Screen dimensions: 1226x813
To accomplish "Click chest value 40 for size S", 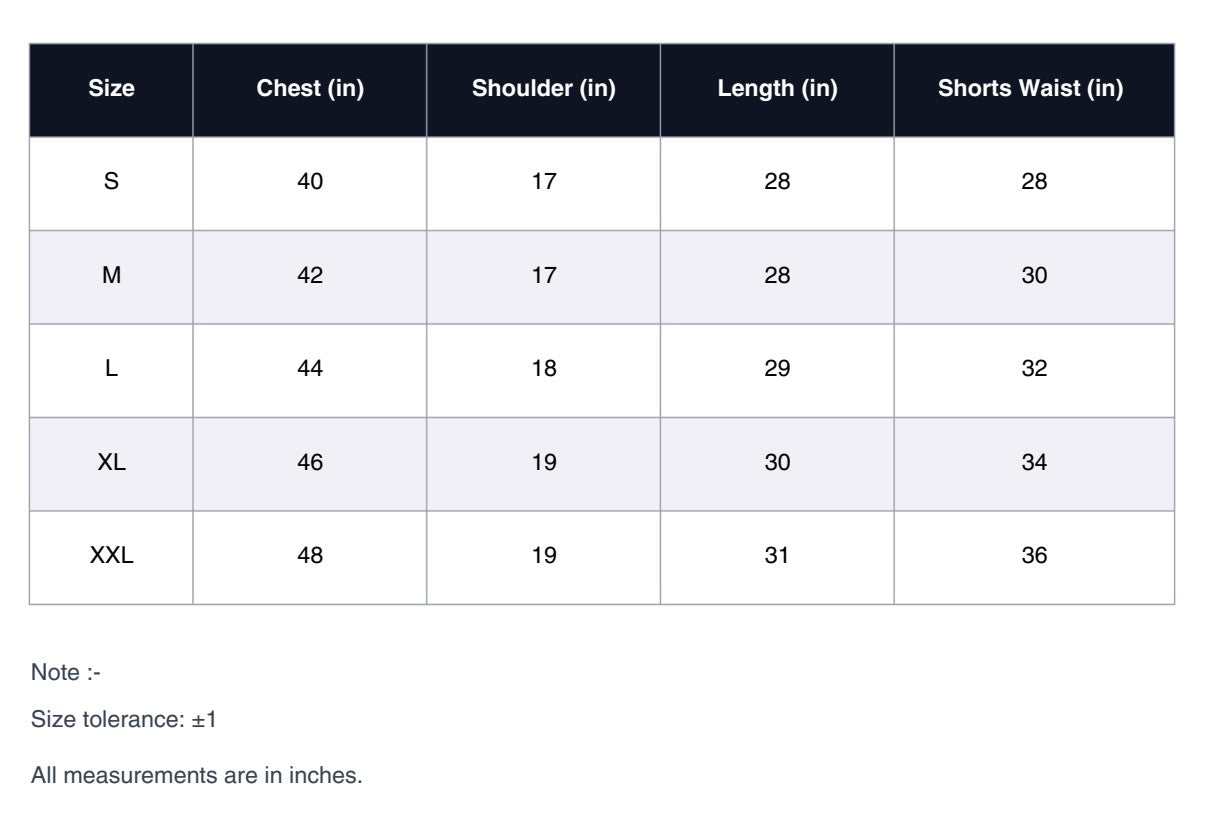I will (310, 182).
